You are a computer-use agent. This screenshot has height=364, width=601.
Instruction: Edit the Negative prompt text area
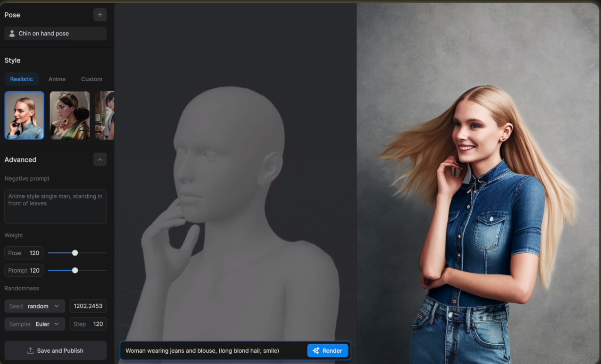[x=56, y=206]
